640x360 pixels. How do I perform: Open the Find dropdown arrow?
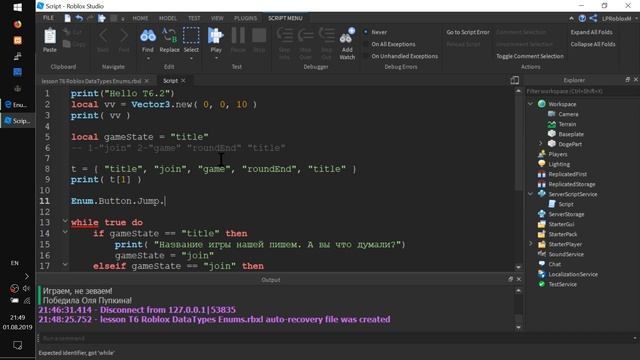[148, 58]
